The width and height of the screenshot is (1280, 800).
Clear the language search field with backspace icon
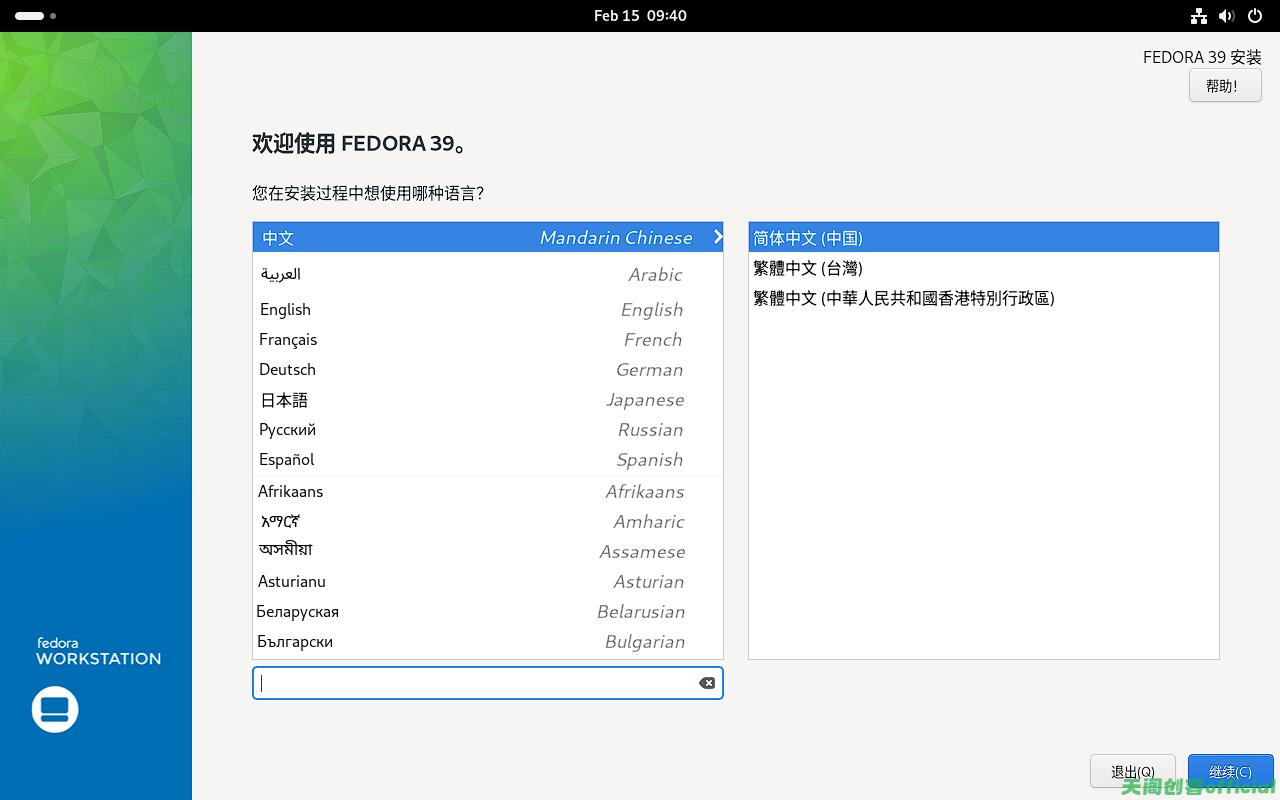click(x=707, y=683)
